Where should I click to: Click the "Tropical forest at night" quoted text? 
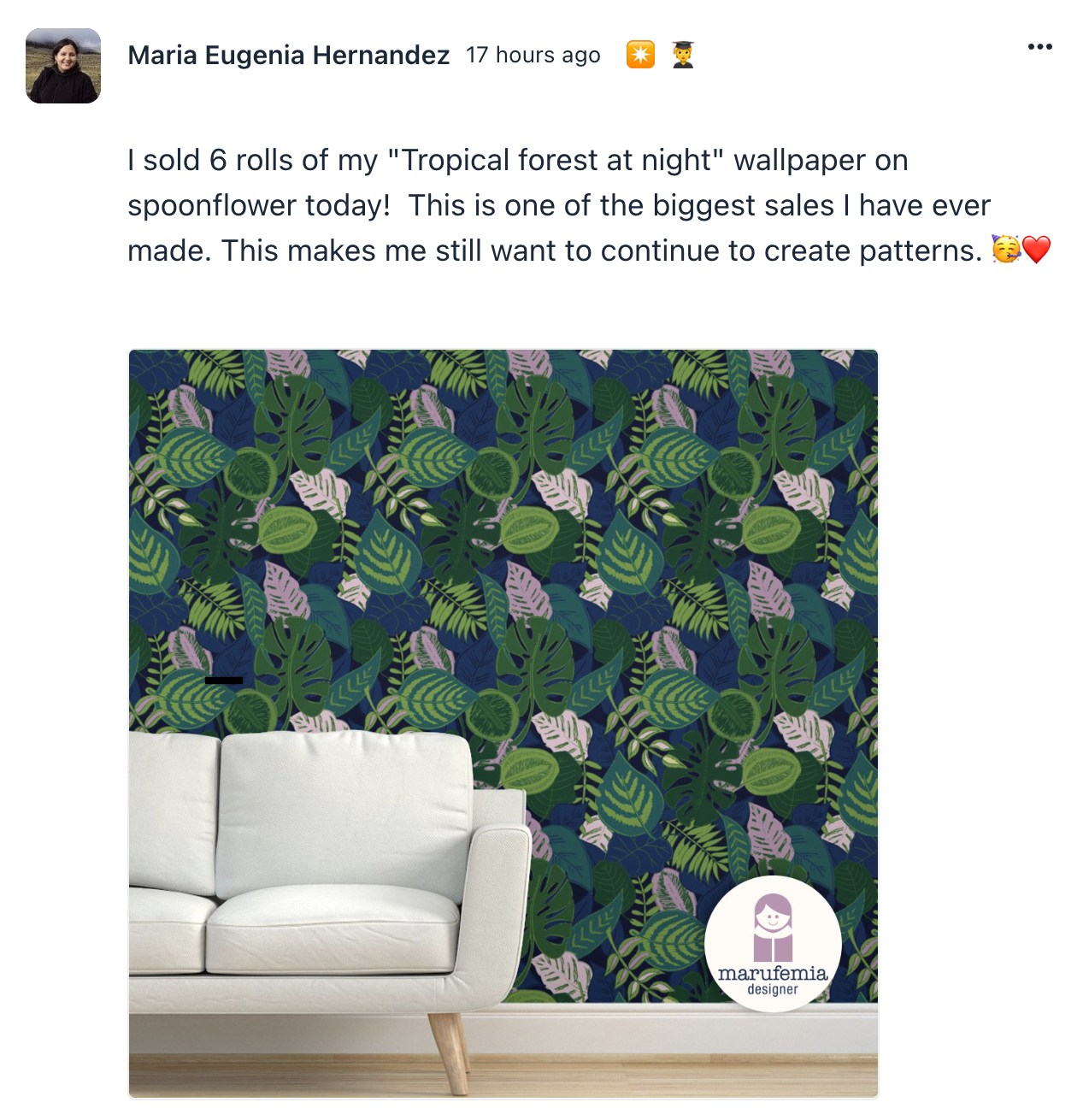pos(556,160)
